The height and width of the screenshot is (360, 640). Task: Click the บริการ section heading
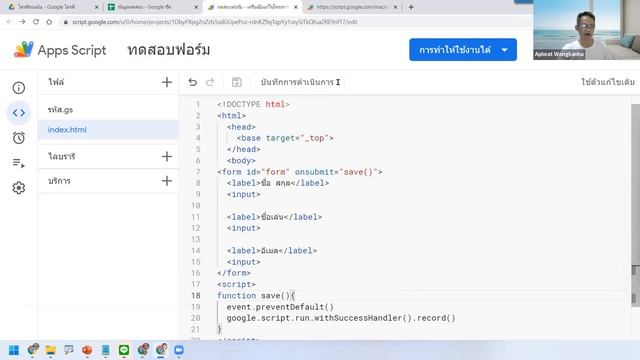(x=59, y=181)
